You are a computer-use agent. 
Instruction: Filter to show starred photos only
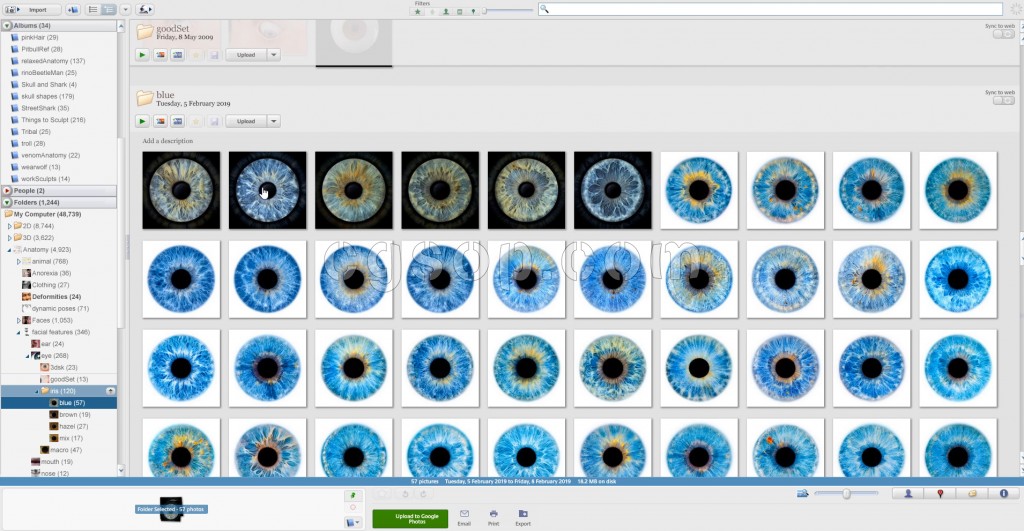click(x=417, y=12)
